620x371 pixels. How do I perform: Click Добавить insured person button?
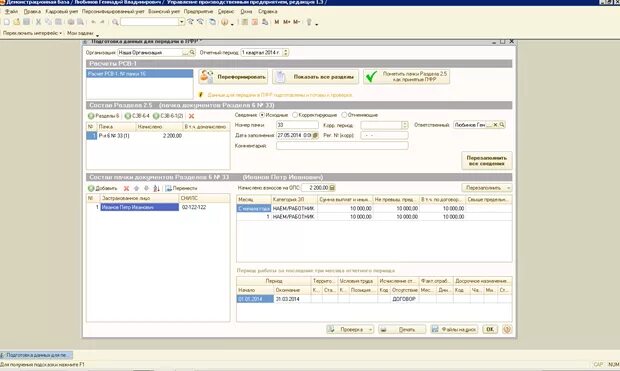(103, 188)
